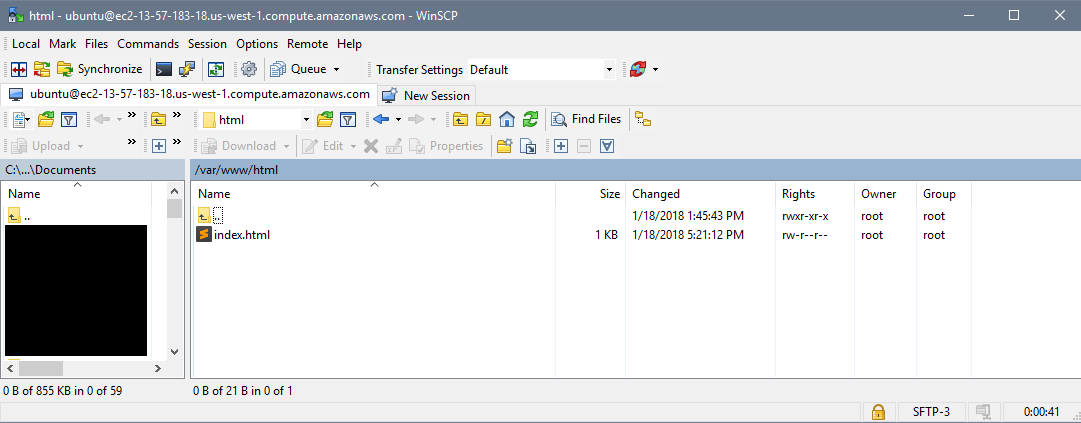Click the remote Unselect Files minus icon
Screen dimensions: 1081x423
pyautogui.click(x=584, y=146)
